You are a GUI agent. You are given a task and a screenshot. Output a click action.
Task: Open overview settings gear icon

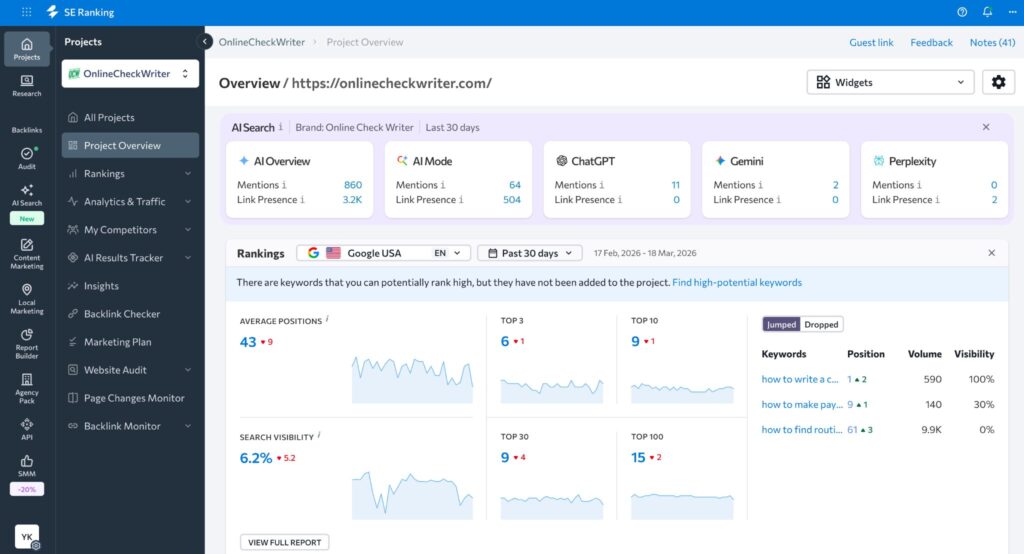[x=999, y=82]
